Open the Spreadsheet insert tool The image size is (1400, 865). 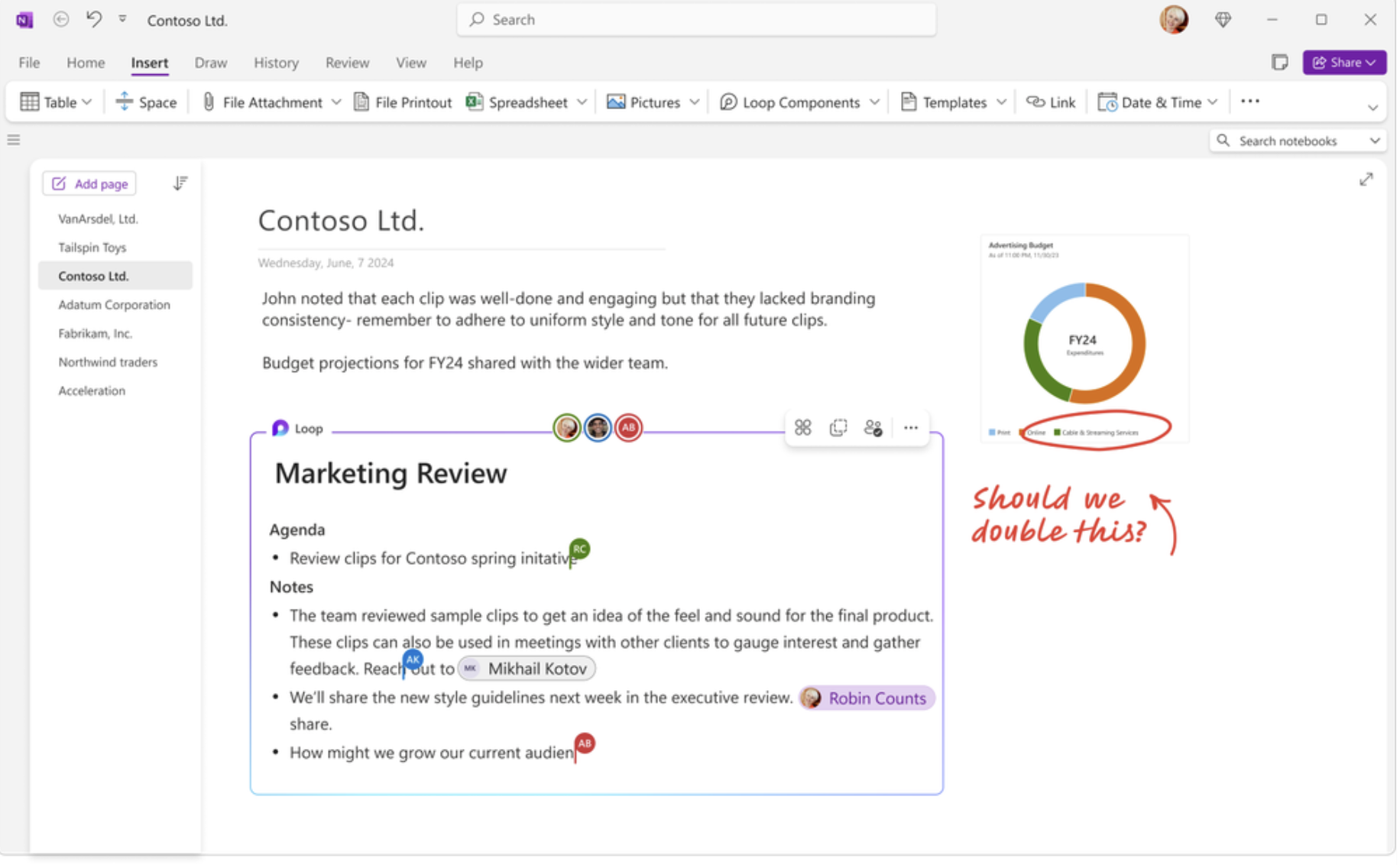[x=528, y=102]
